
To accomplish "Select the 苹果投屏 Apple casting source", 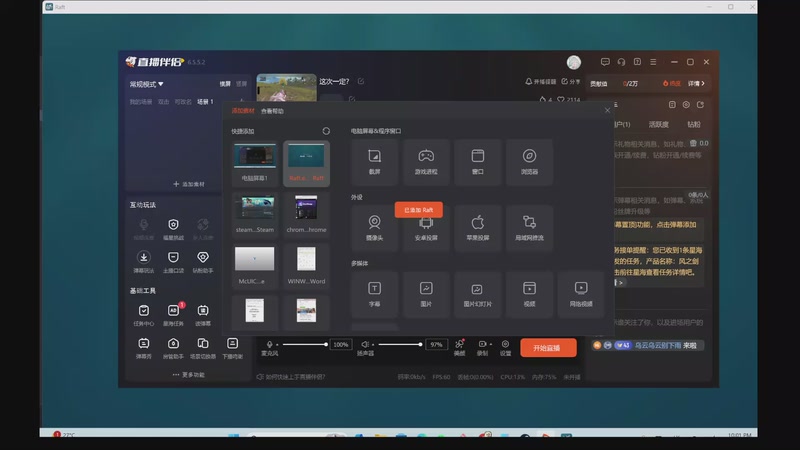I will coord(478,228).
